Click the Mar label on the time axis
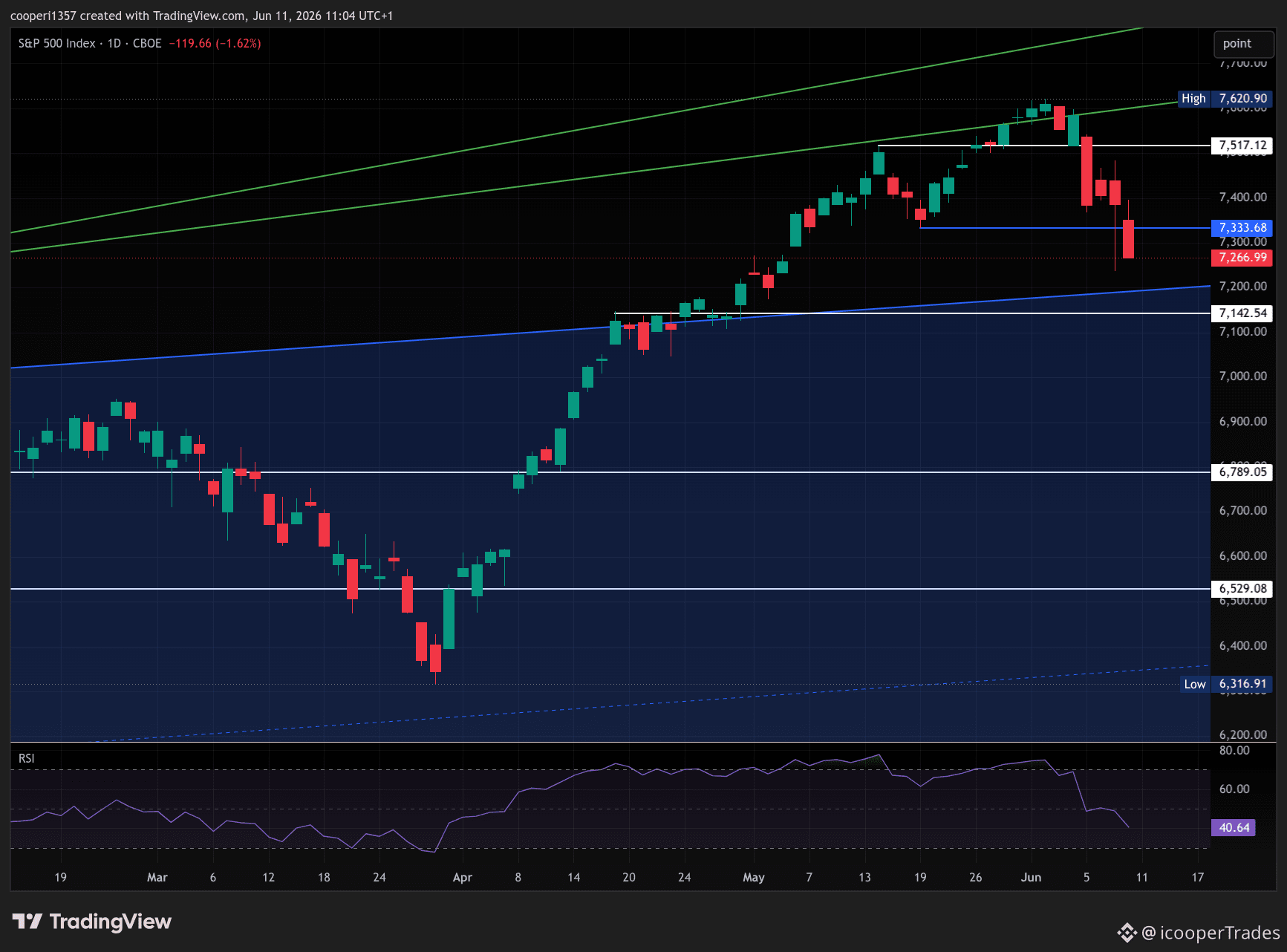Viewport: 1287px width, 952px height. pos(157,877)
